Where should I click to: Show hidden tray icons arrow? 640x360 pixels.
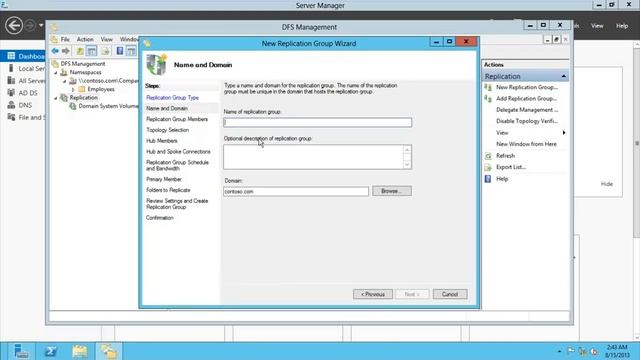(559, 351)
